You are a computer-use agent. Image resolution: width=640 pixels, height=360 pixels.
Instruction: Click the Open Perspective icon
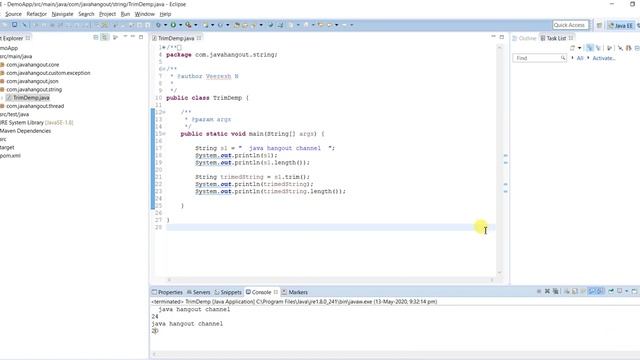click(x=599, y=25)
